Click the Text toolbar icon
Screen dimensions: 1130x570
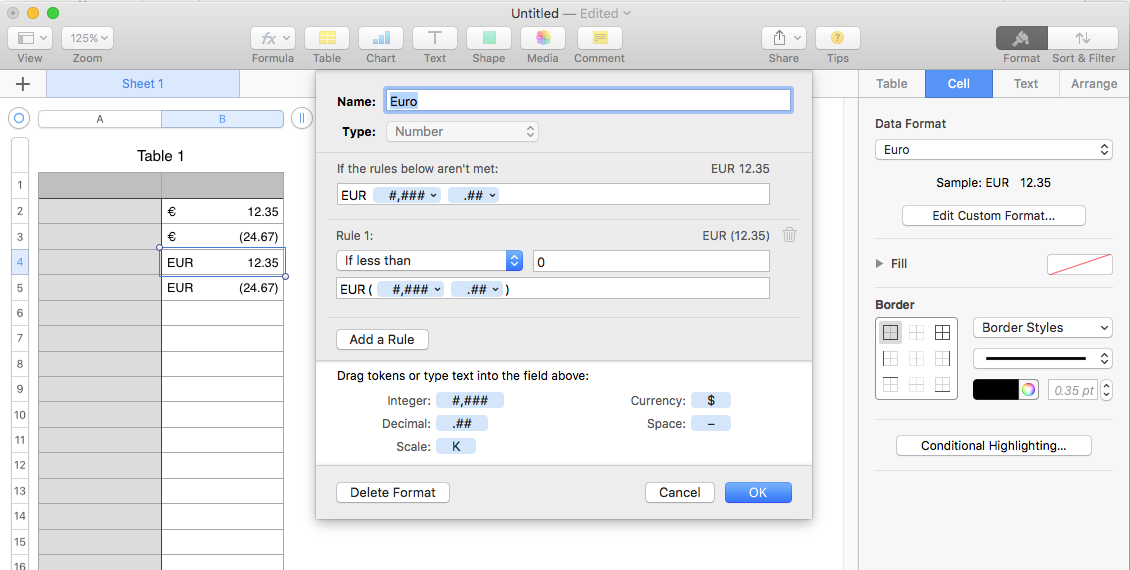click(x=435, y=38)
